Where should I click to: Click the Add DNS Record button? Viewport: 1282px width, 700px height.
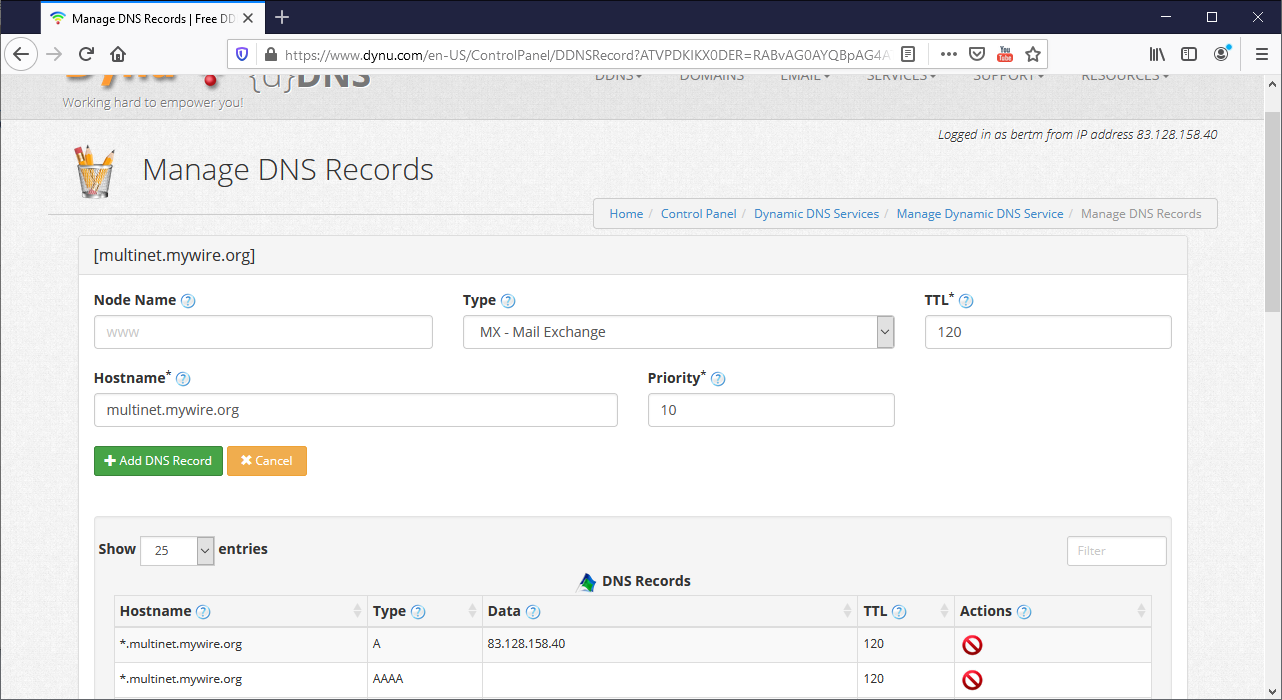(x=158, y=461)
